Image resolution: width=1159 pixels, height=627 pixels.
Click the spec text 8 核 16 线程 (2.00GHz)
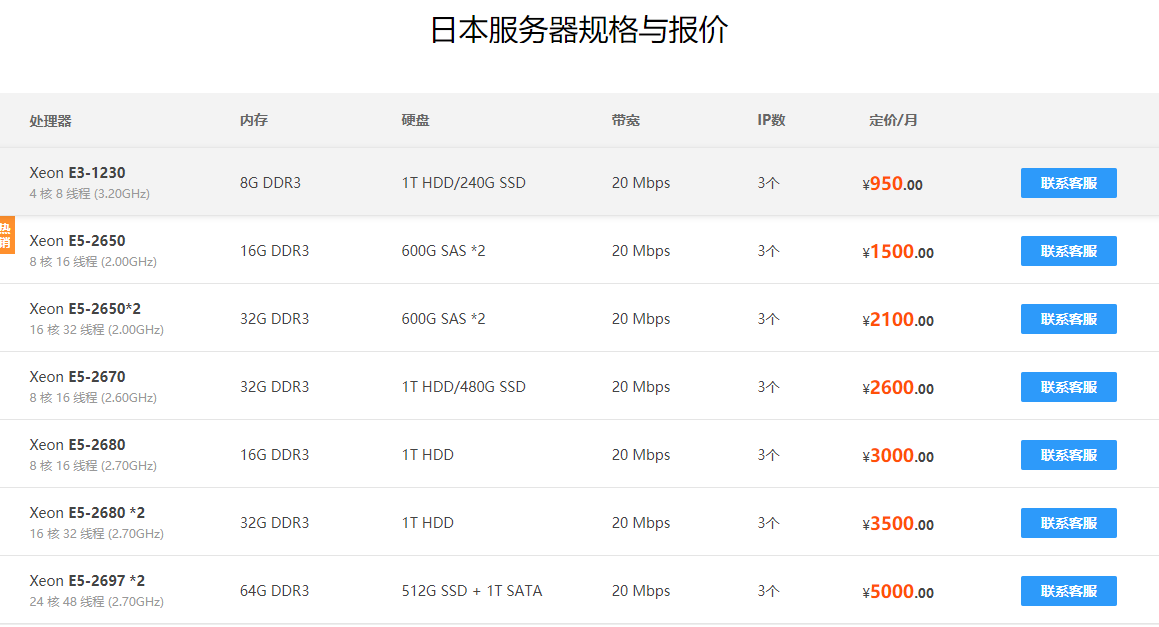(x=93, y=262)
